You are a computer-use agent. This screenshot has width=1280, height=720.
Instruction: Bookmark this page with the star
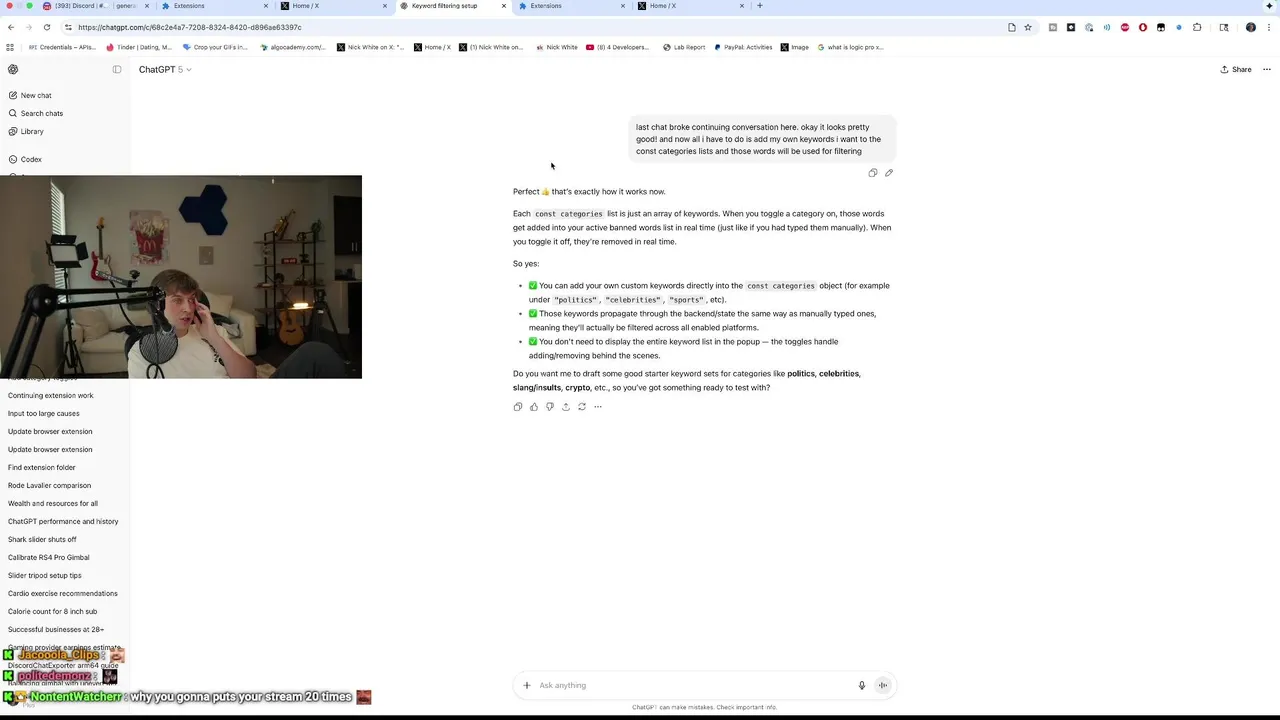click(x=1027, y=27)
